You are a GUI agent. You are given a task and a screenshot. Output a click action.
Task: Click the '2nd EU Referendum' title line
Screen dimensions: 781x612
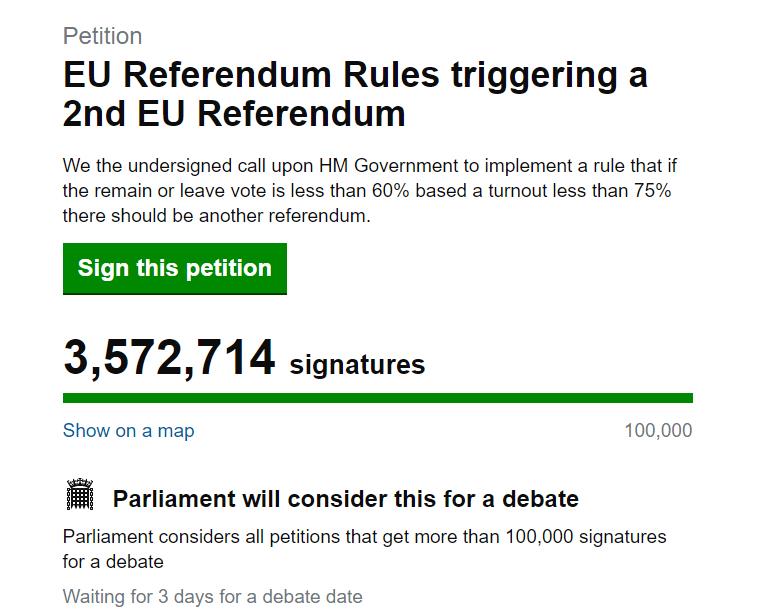tap(234, 114)
